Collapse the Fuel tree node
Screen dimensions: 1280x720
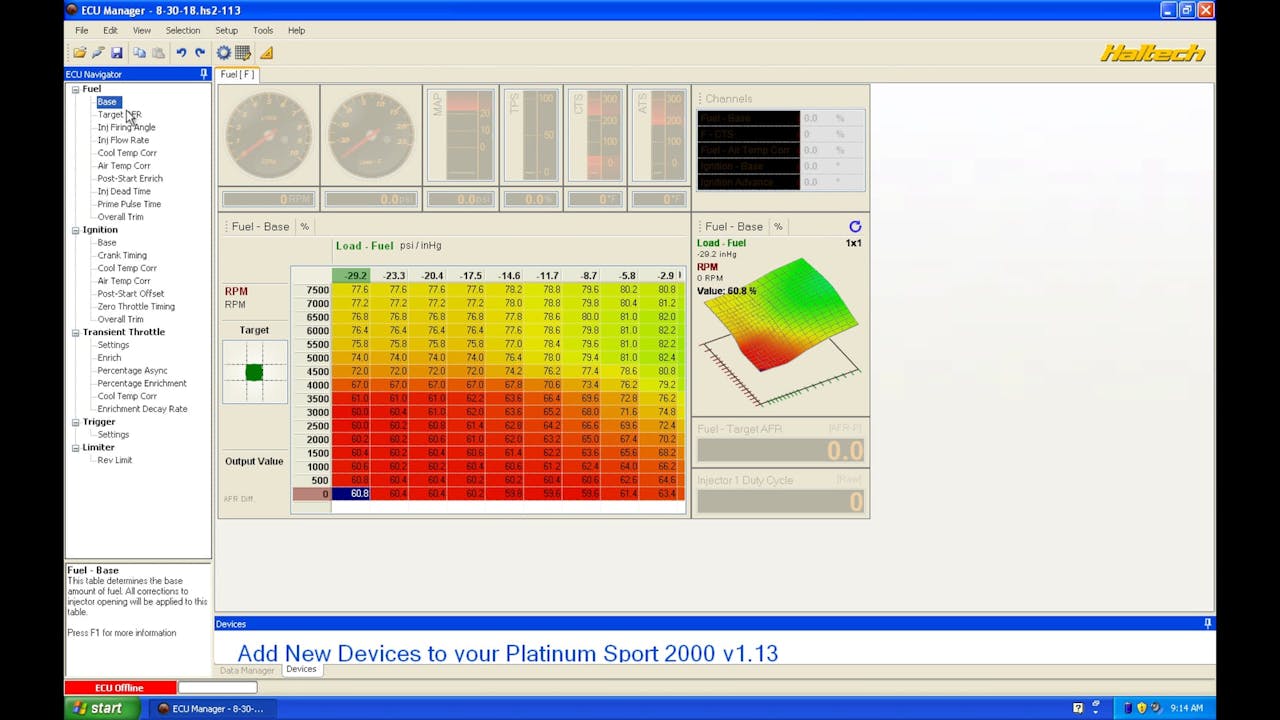75,89
